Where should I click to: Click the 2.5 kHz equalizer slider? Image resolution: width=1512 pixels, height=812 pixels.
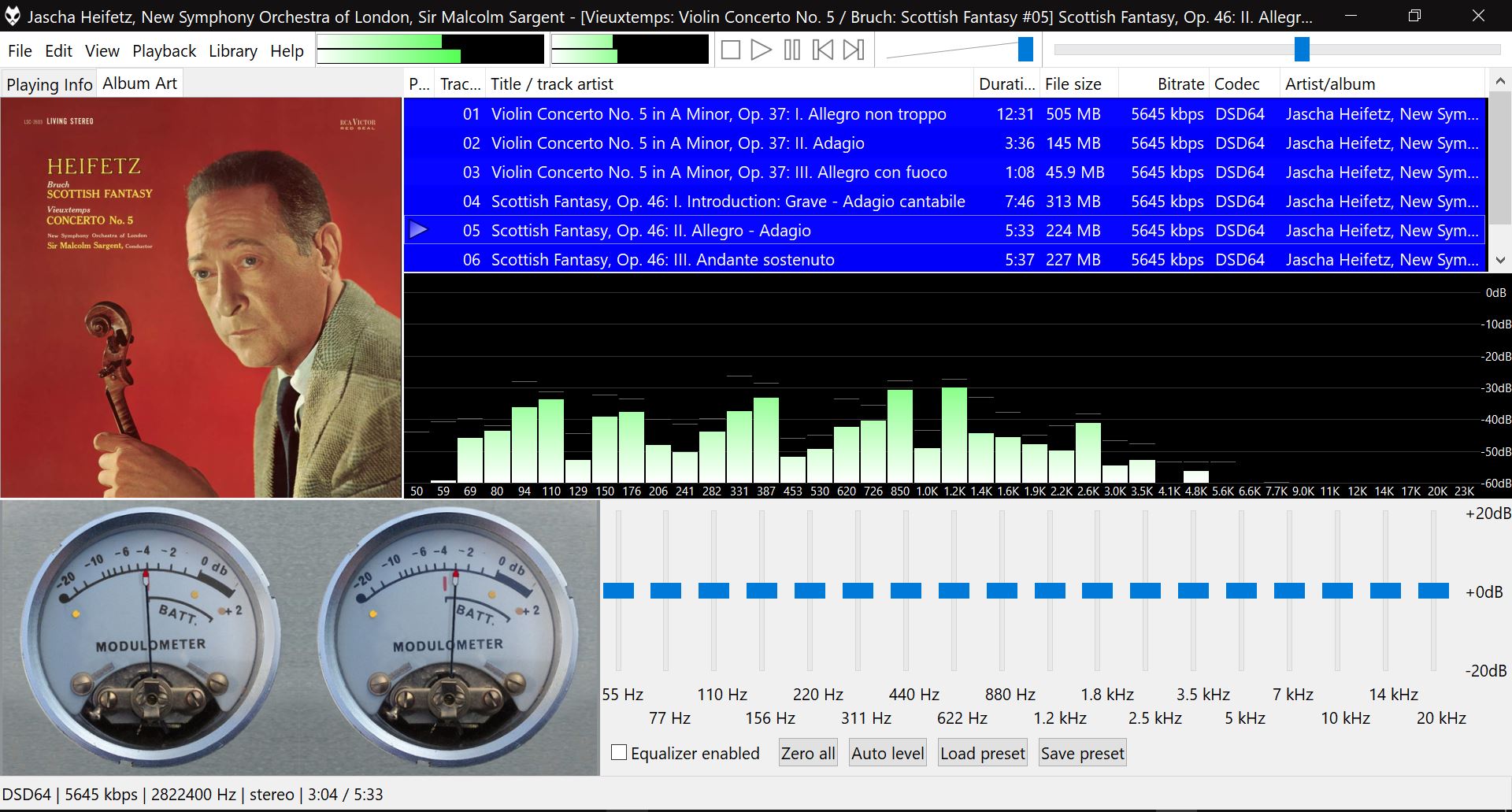pos(1146,591)
